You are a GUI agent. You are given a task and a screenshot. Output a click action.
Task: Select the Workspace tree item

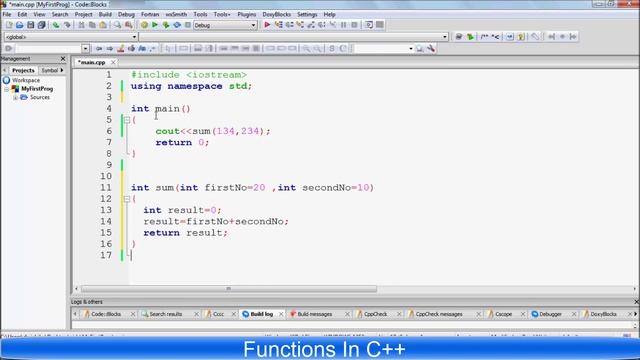(x=26, y=80)
